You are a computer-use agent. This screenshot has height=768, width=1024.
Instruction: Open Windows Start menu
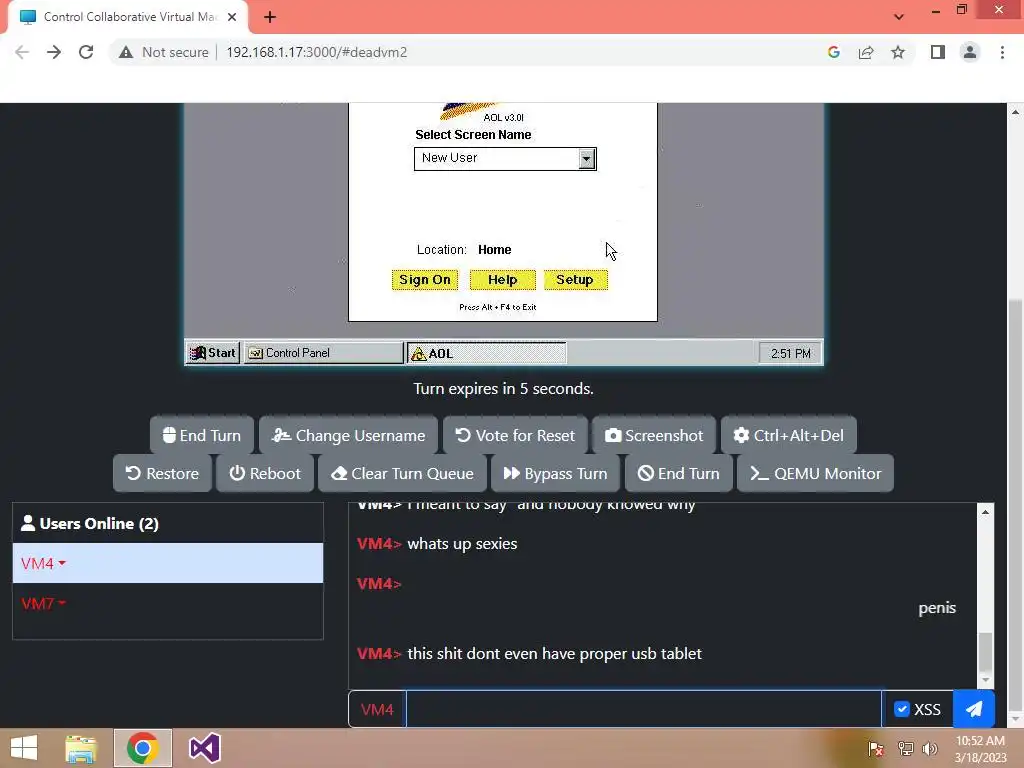coord(24,748)
